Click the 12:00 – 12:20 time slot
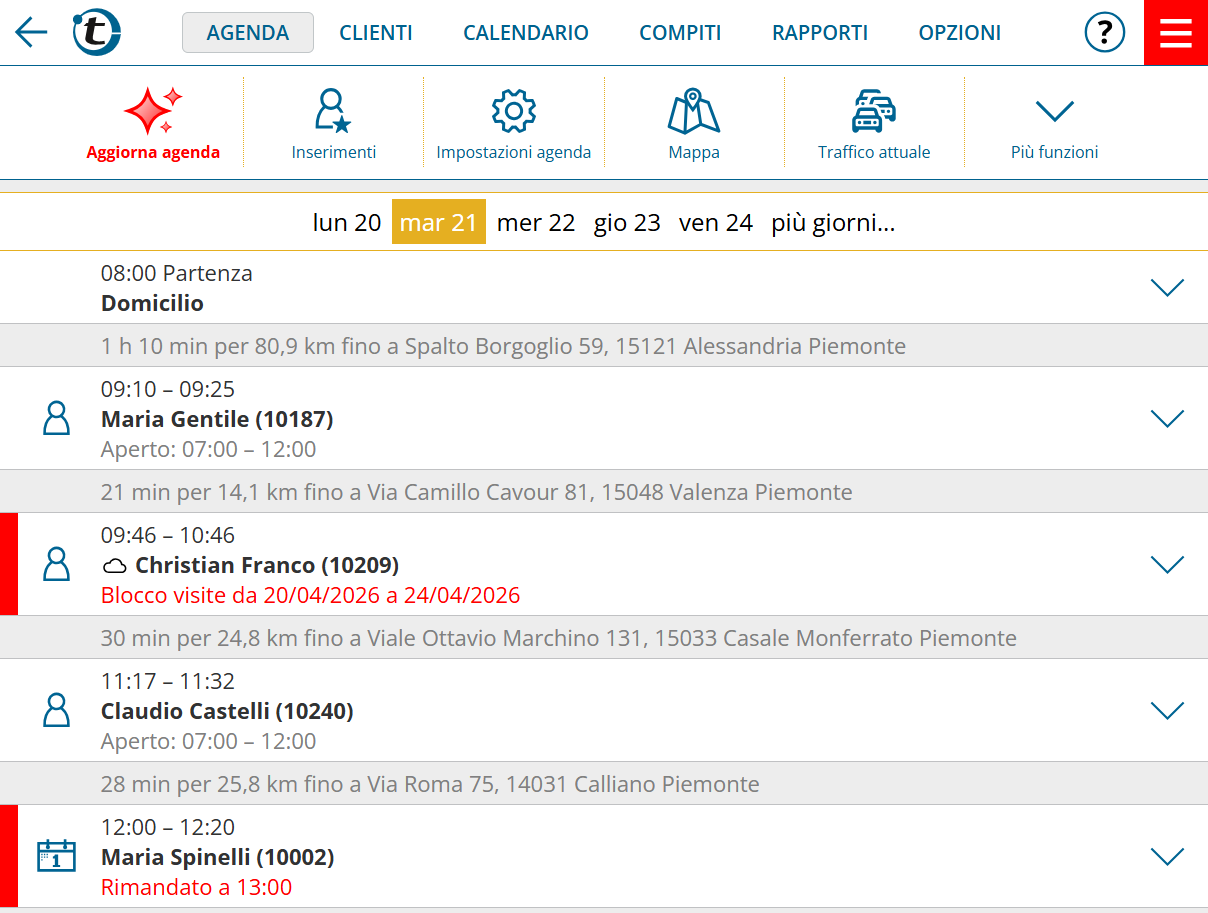The width and height of the screenshot is (1208, 913). [168, 827]
